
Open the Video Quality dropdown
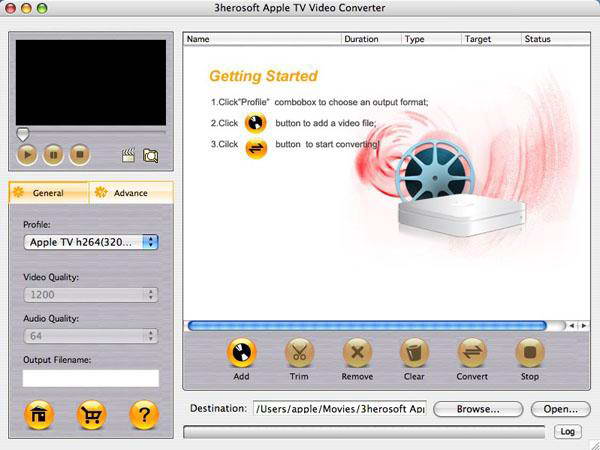click(x=91, y=295)
